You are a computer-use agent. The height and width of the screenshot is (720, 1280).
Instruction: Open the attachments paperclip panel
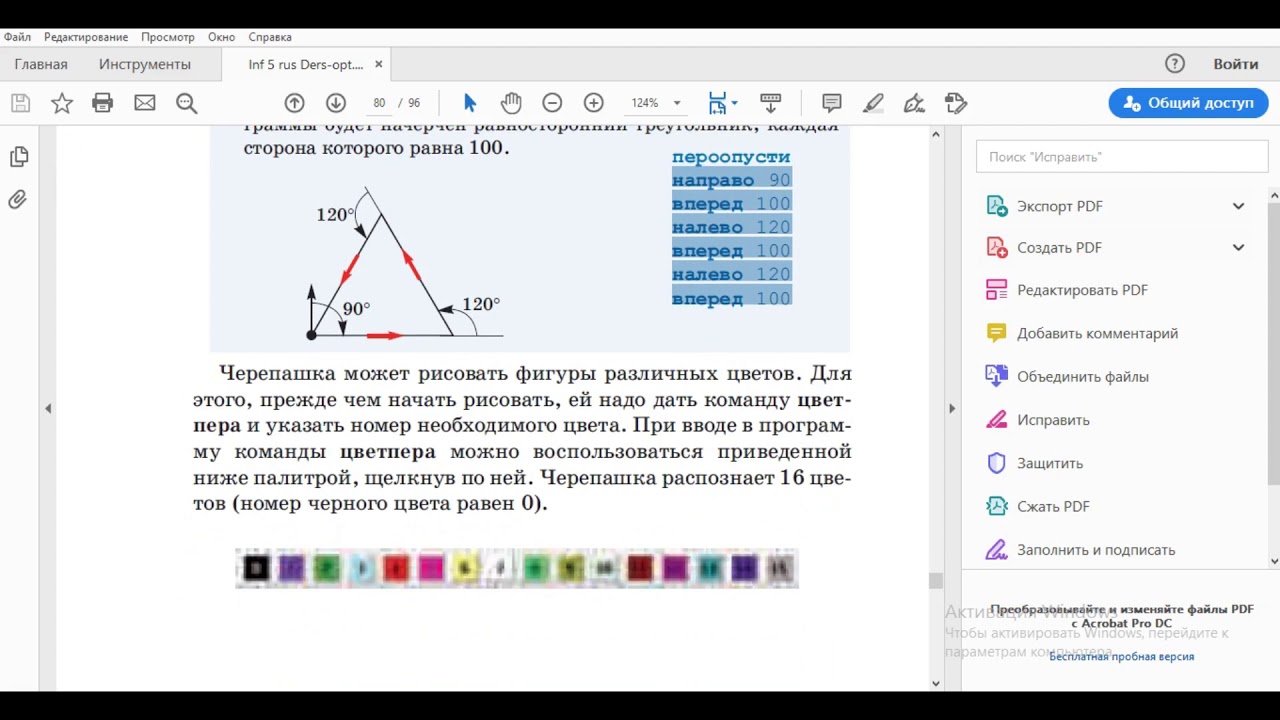(x=18, y=200)
